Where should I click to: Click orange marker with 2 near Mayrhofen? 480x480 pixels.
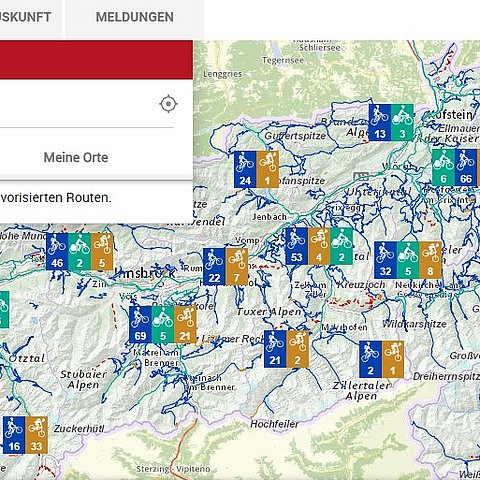pos(297,349)
